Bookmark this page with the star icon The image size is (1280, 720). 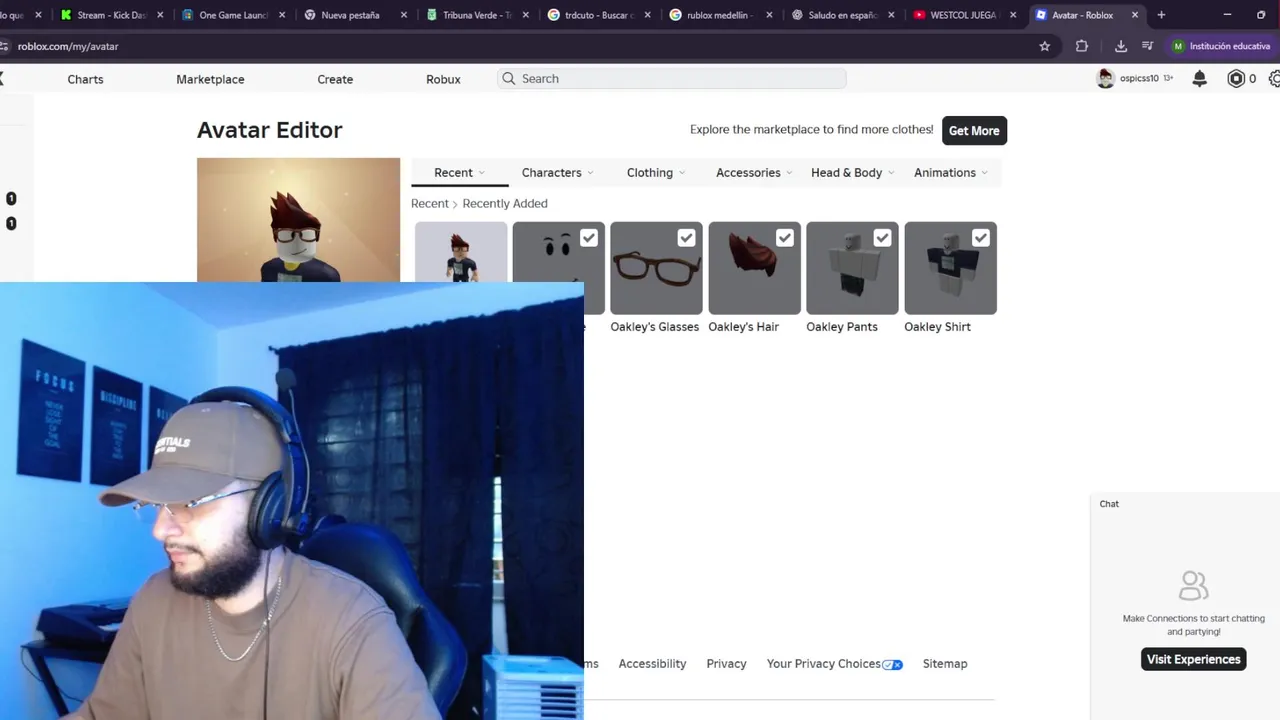coord(1045,46)
